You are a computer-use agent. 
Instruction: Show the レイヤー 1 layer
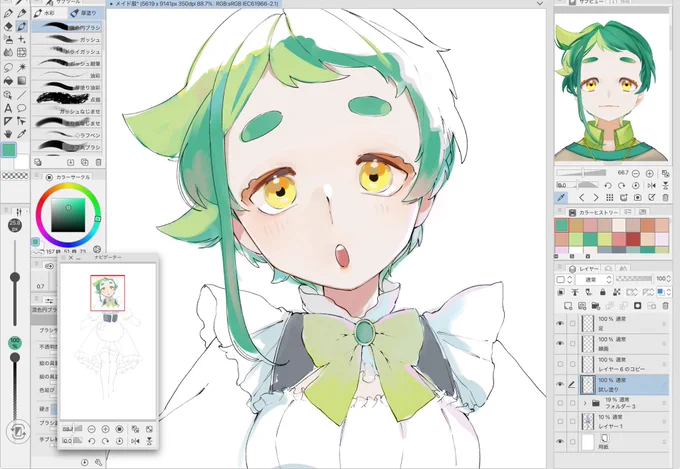tap(560, 421)
